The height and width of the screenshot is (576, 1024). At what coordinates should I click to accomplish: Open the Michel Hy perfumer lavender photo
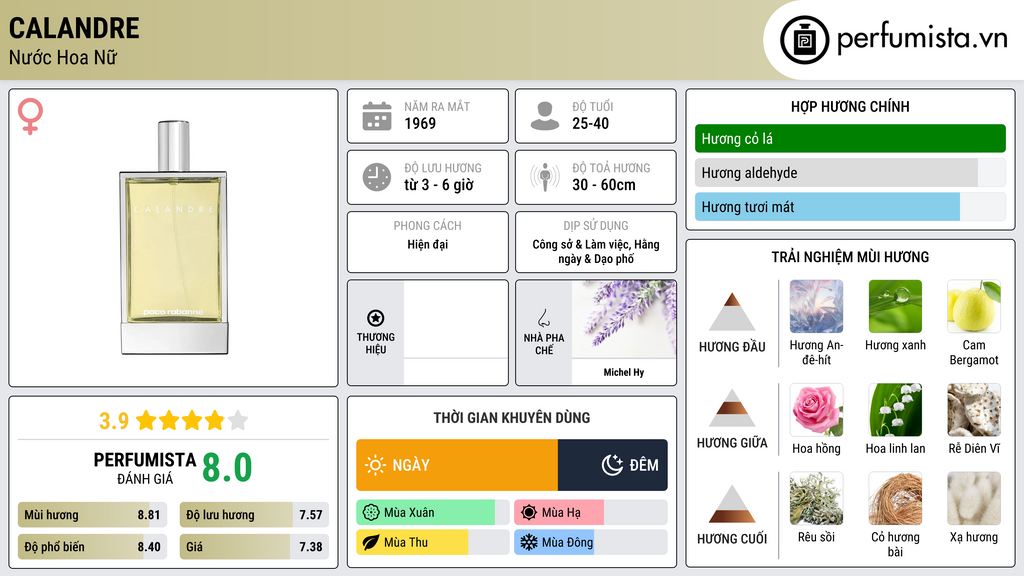pyautogui.click(x=624, y=319)
